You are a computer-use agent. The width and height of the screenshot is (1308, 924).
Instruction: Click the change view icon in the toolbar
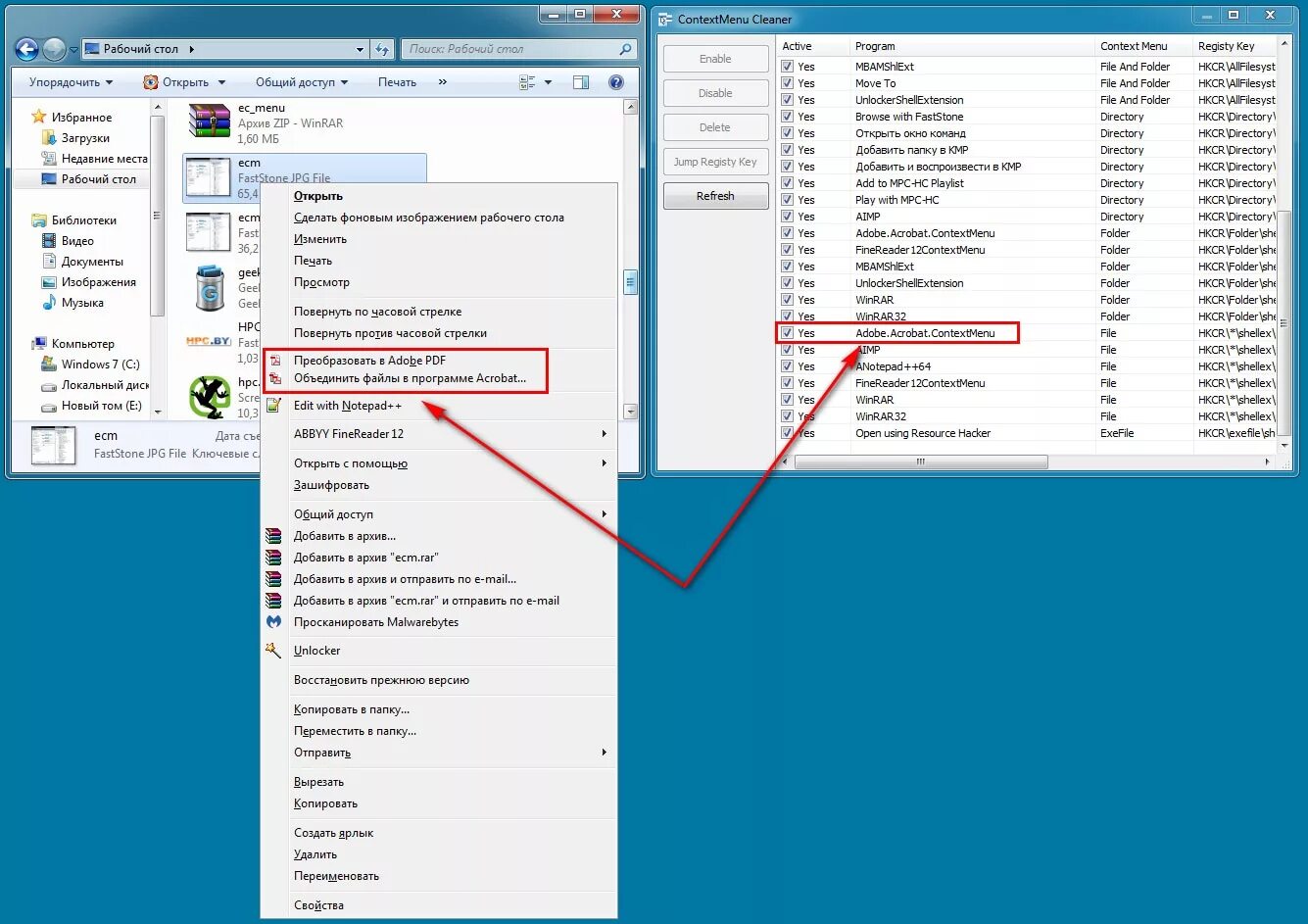tap(527, 82)
